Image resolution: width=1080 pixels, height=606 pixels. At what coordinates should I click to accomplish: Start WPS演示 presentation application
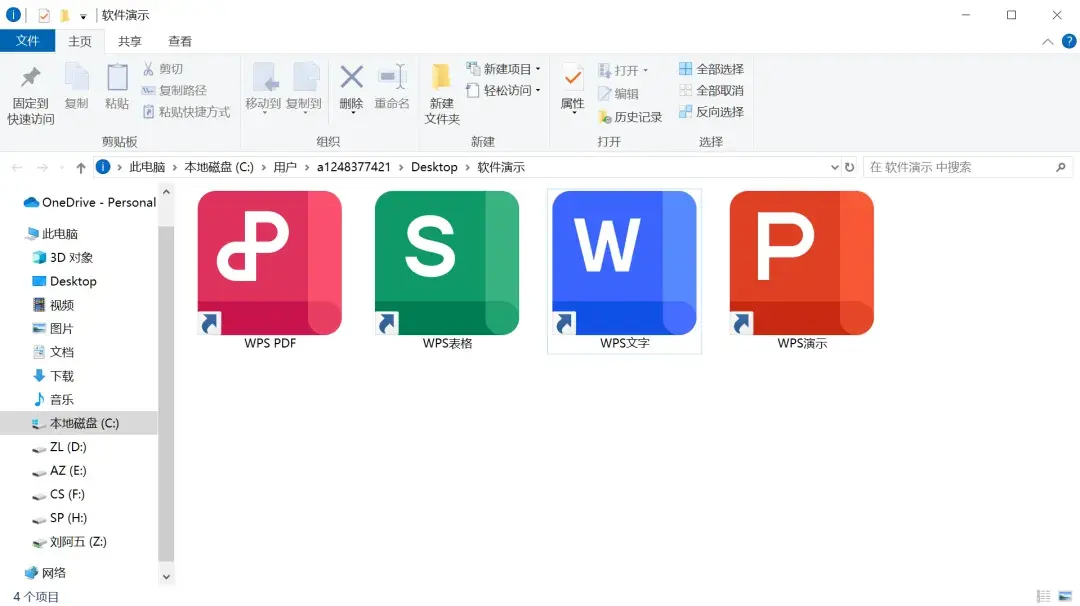click(800, 262)
